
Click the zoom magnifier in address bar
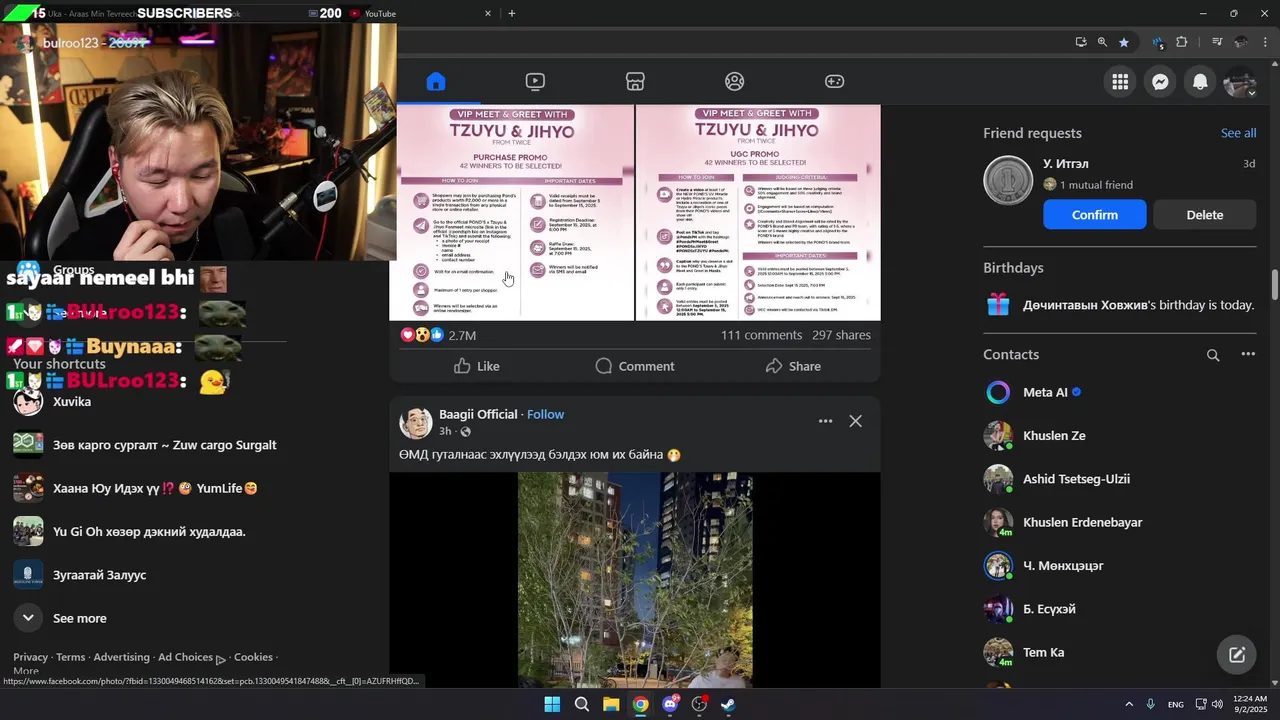point(1102,42)
